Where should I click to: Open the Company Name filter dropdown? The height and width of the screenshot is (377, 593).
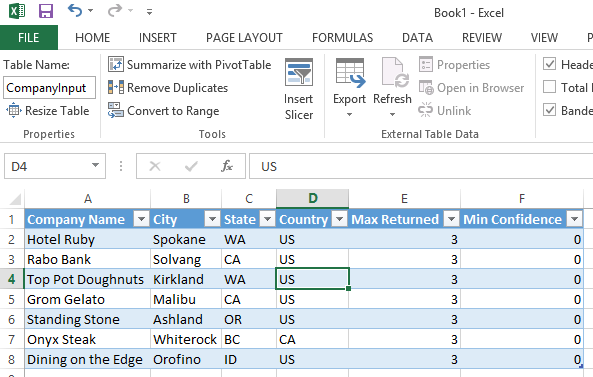142,219
